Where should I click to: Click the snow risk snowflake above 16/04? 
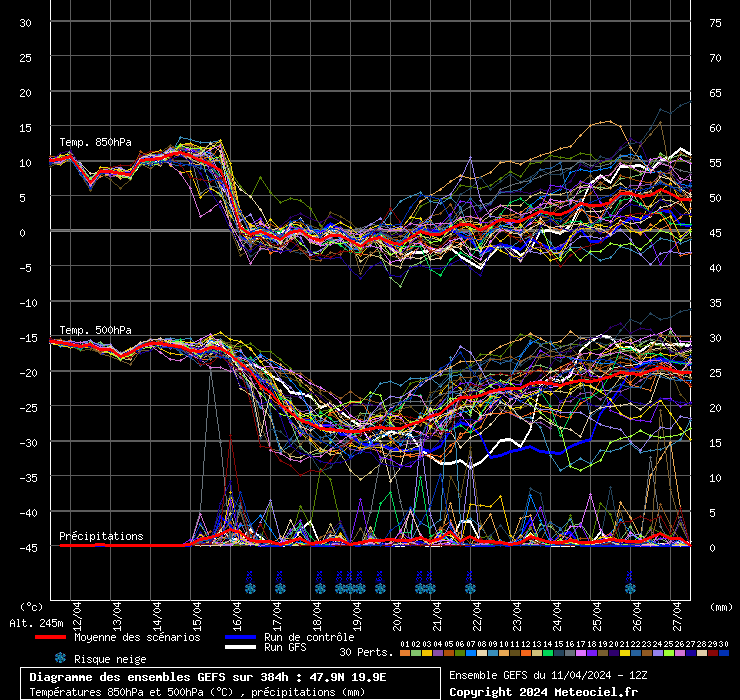click(250, 588)
